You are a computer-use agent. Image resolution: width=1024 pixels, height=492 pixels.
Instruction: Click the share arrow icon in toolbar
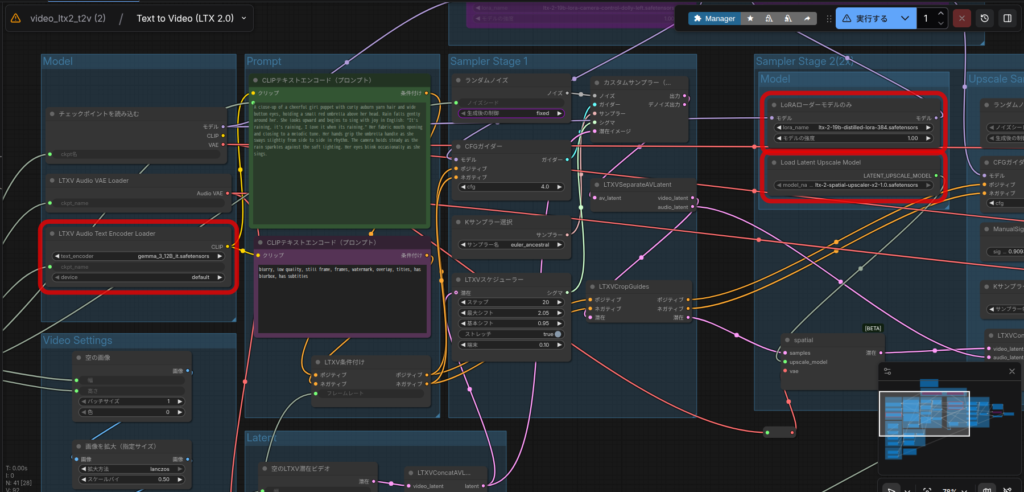[x=807, y=18]
